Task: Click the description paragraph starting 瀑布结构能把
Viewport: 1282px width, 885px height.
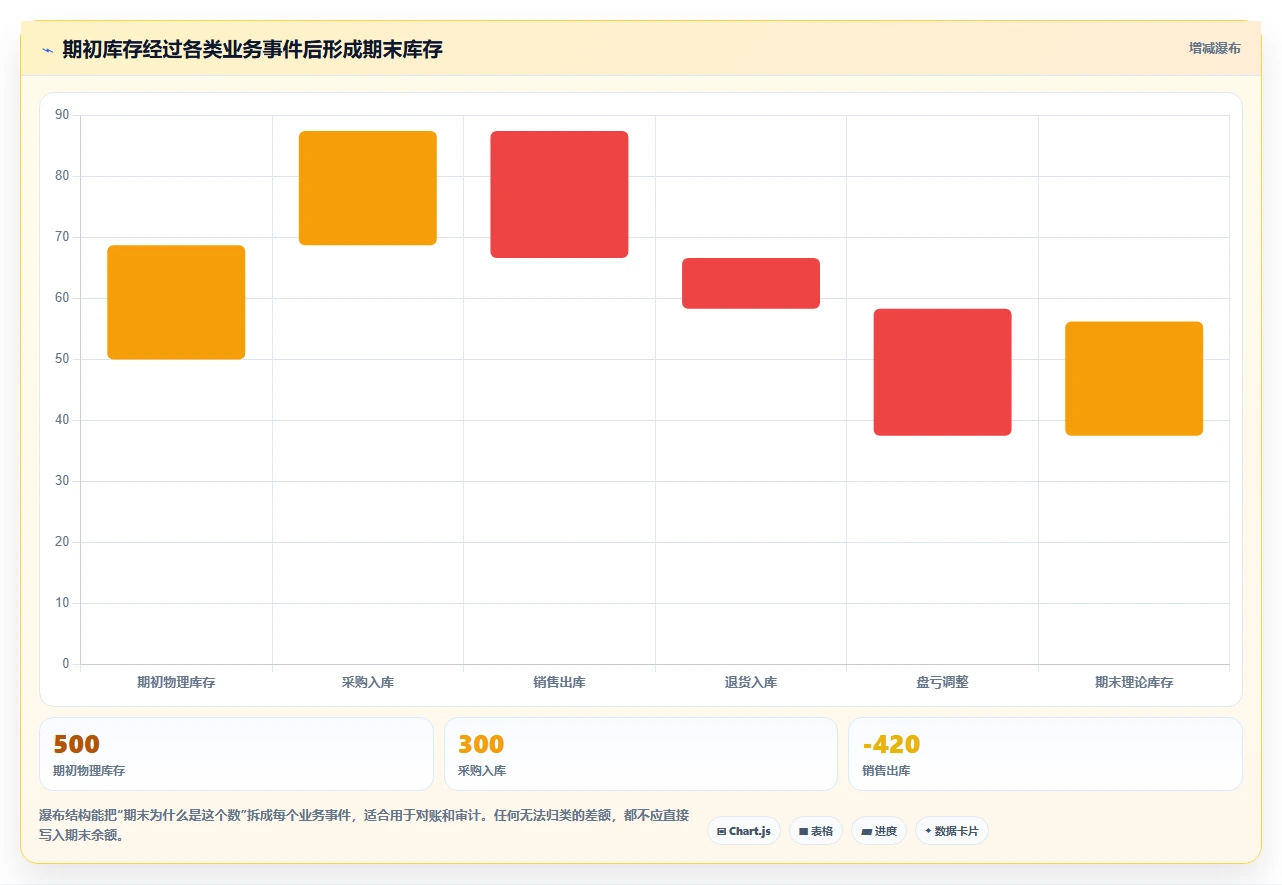Action: point(364,826)
